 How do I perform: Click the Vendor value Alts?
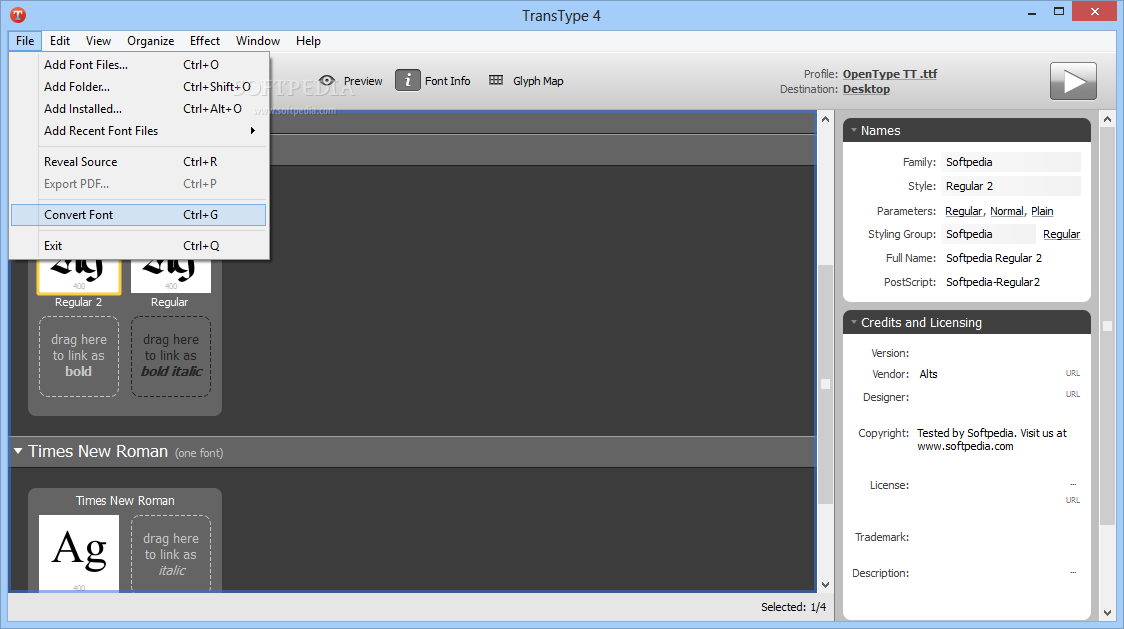(x=928, y=374)
